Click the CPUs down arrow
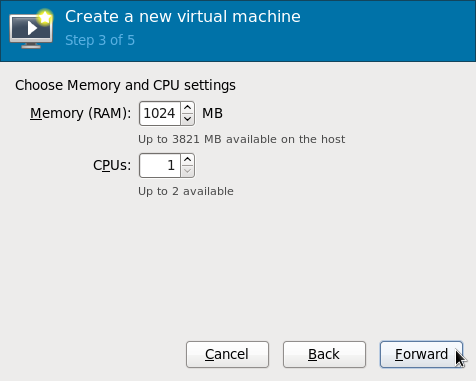 188,171
